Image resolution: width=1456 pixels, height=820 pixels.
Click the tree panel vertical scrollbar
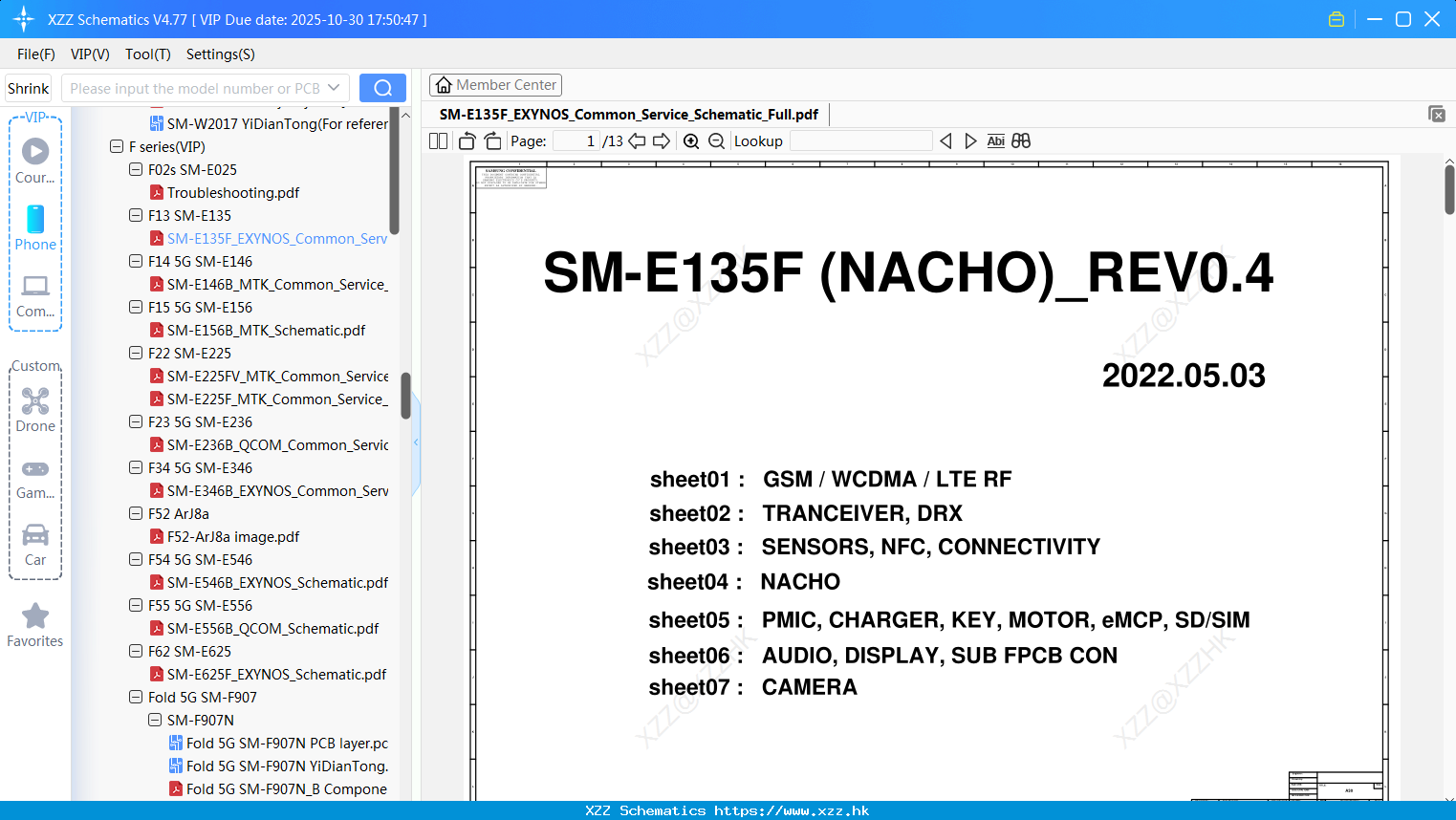[x=405, y=396]
